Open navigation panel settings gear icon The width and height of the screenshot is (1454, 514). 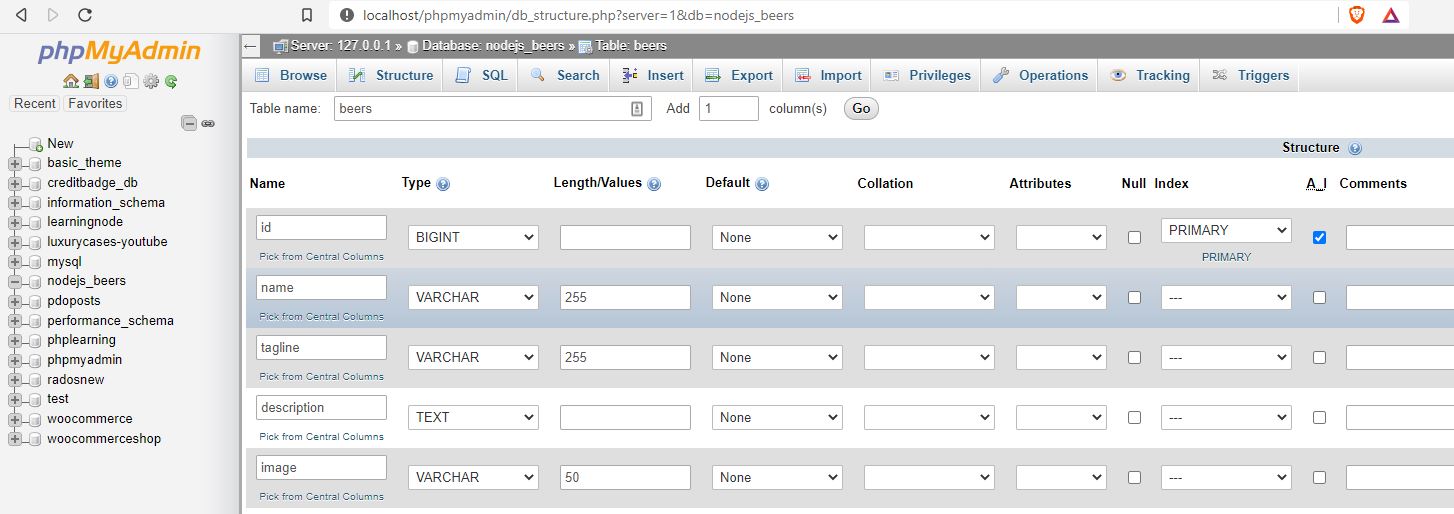pos(151,82)
